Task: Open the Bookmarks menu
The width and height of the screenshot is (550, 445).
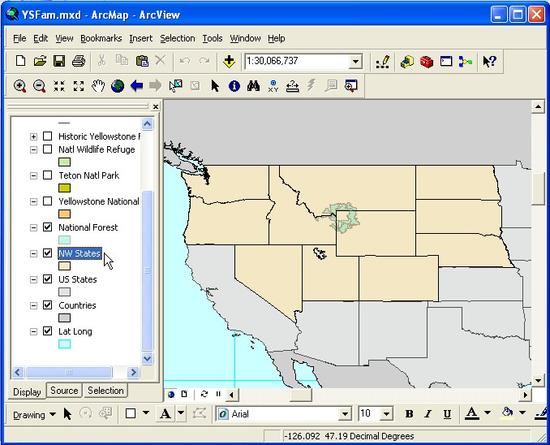Action: point(101,38)
